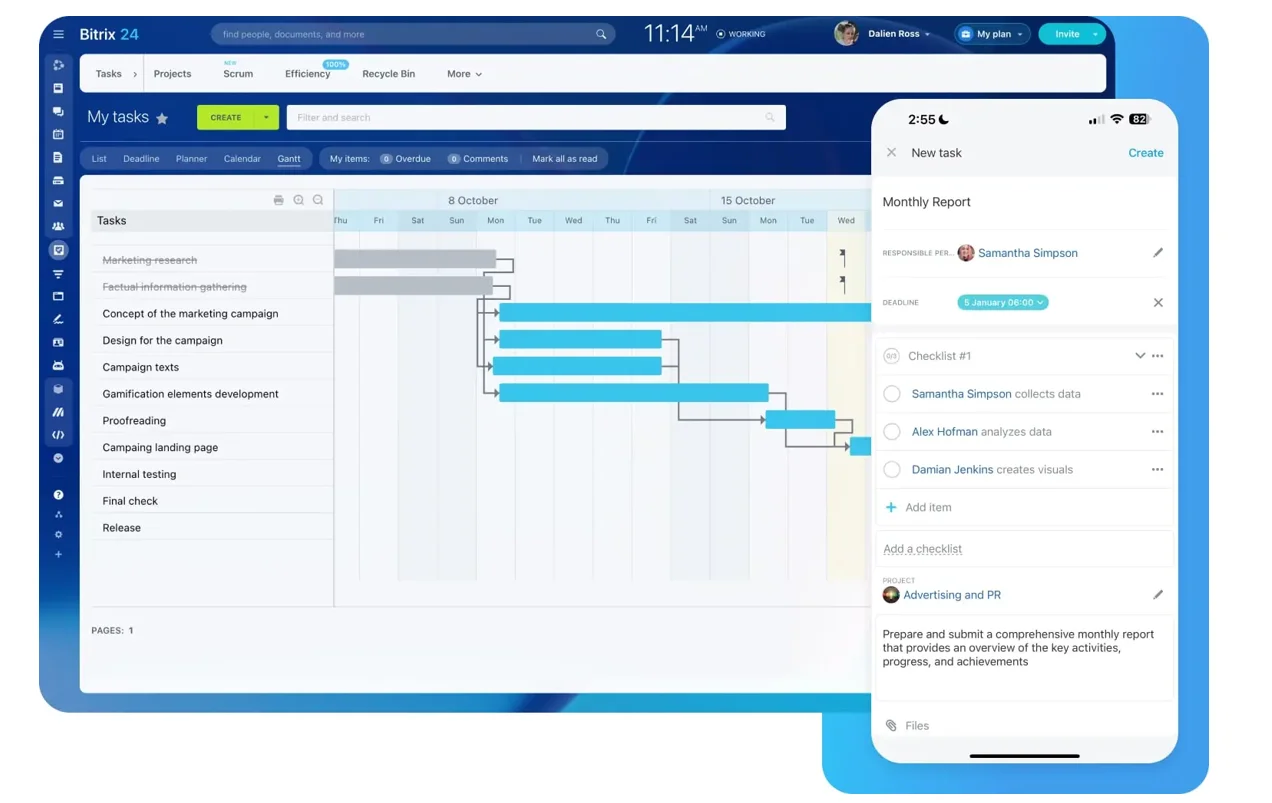Open the highlighted Tasks icon in left sidebar
The width and height of the screenshot is (1272, 803).
(58, 250)
